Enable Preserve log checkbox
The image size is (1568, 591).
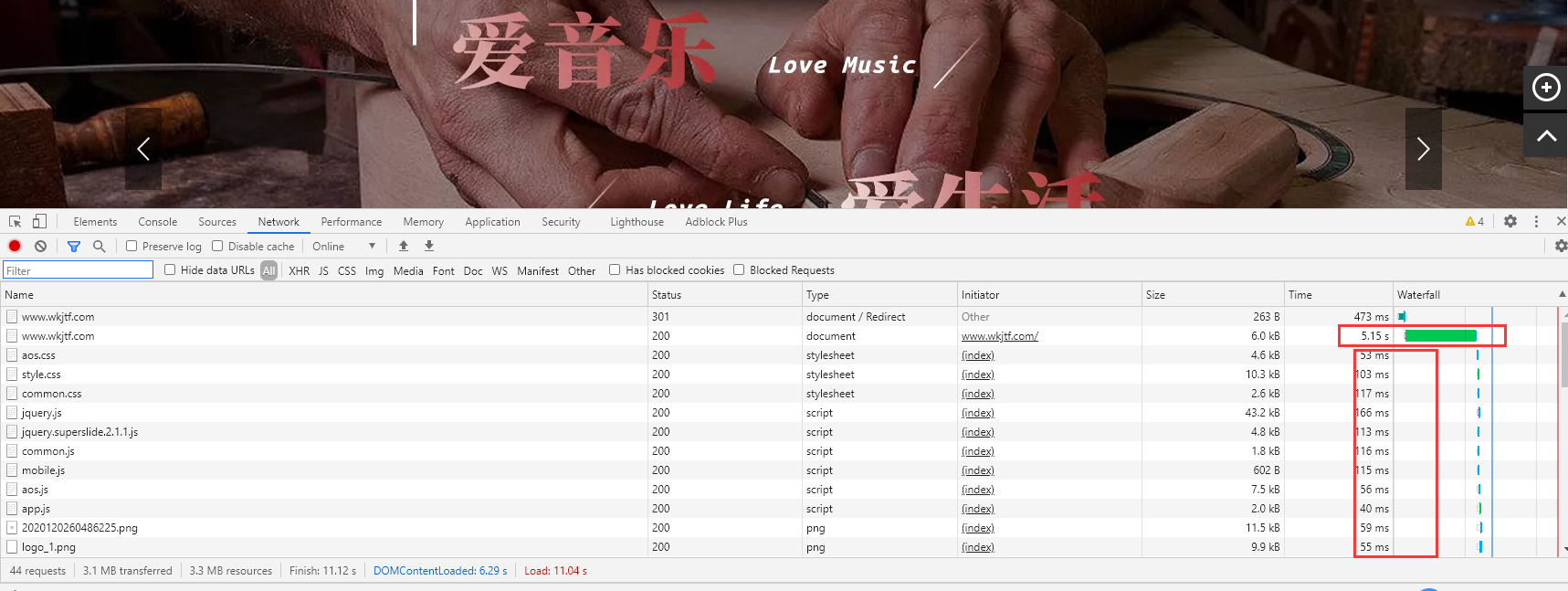tap(132, 246)
